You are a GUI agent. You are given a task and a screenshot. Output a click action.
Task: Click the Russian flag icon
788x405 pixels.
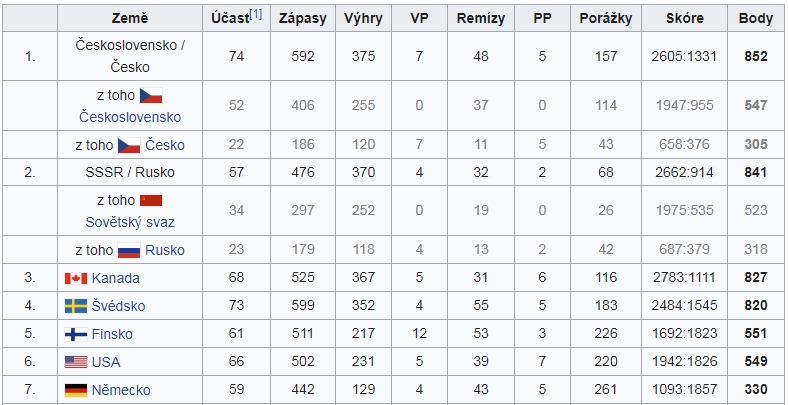pos(129,250)
